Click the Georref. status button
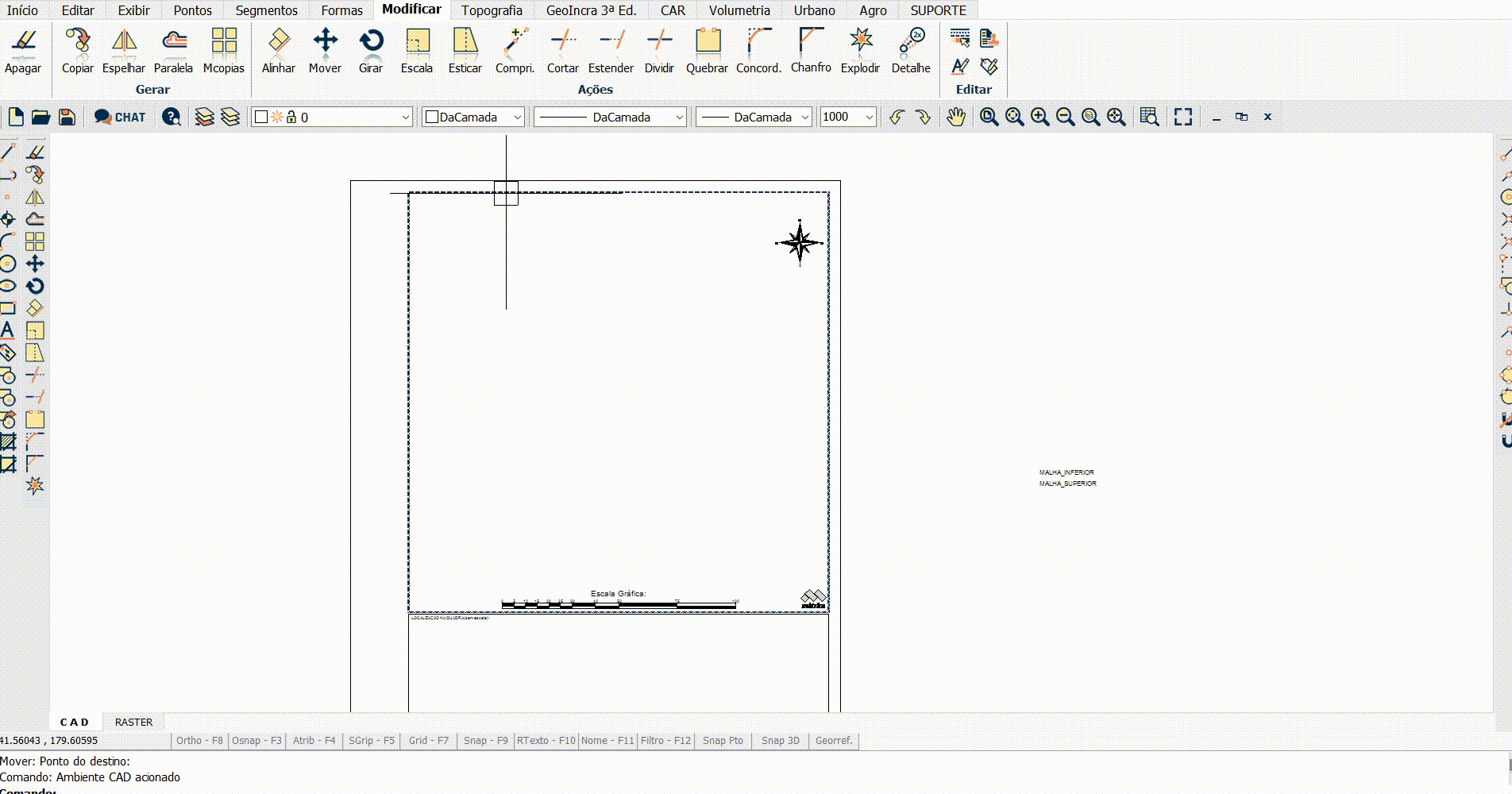1512x794 pixels. coord(833,741)
